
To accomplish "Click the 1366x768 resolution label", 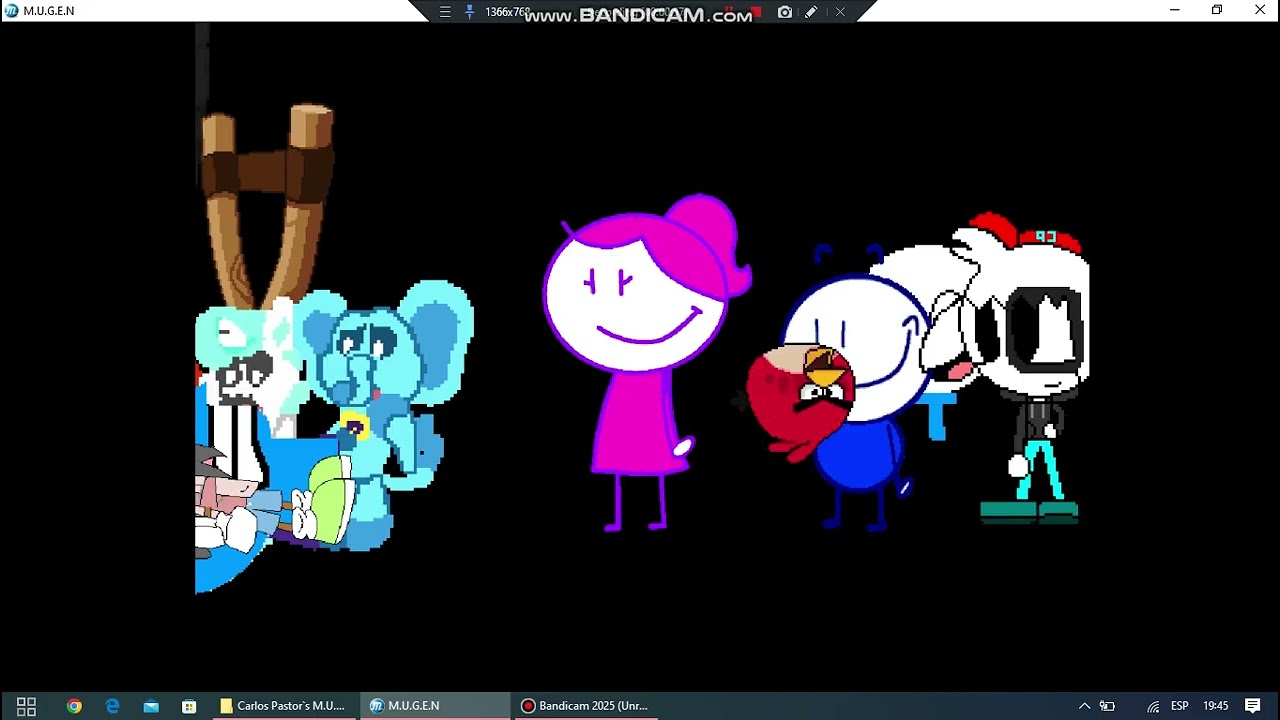I will pos(507,12).
